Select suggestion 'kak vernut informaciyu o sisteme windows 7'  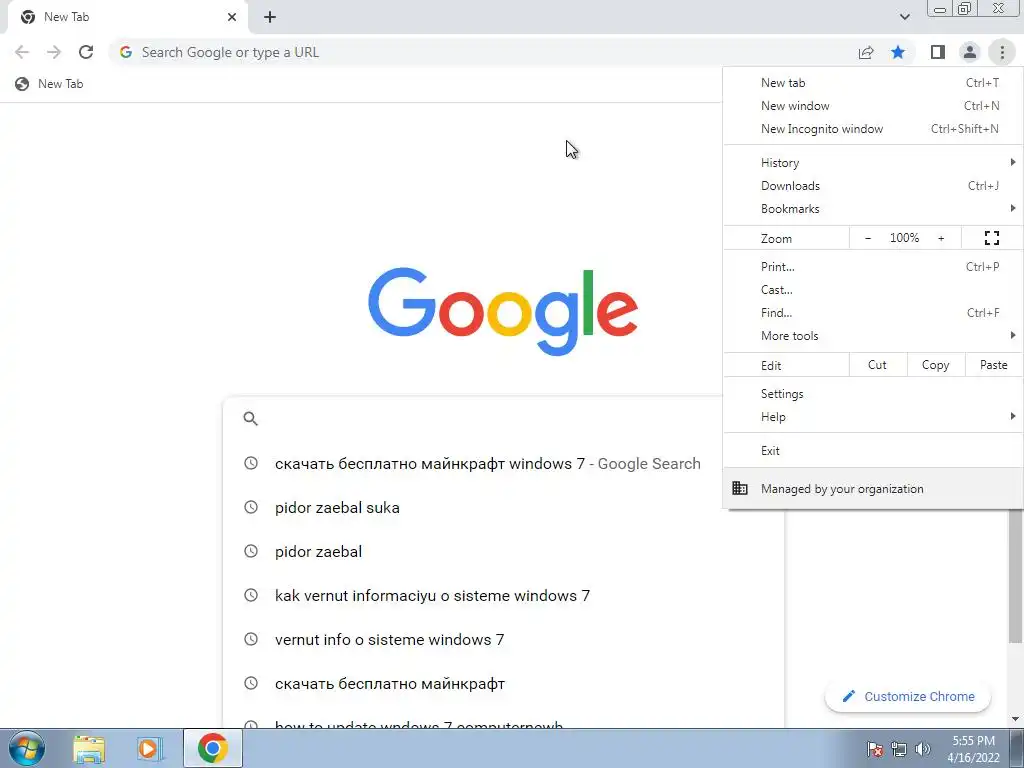point(503,596)
